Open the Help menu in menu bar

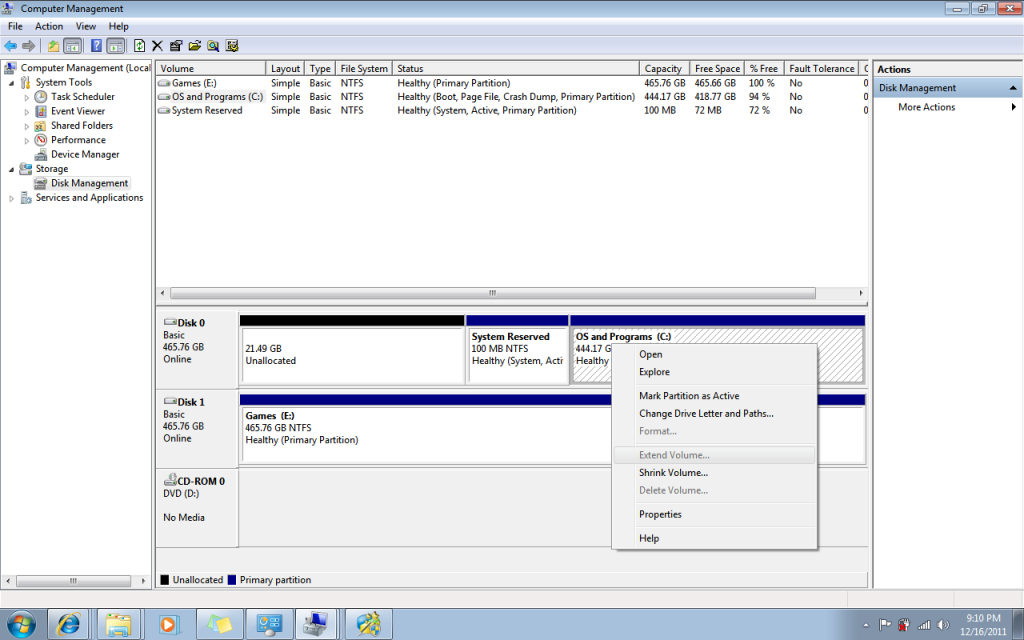118,27
